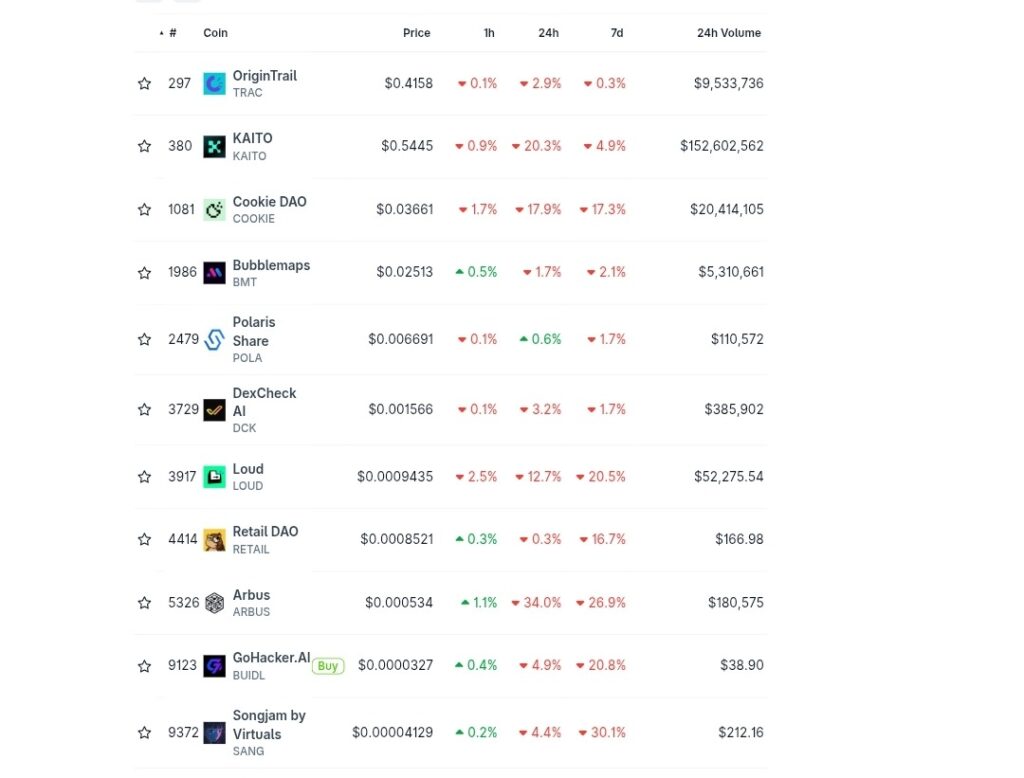
Task: Add Songjam to favorites with its star
Action: (x=144, y=732)
